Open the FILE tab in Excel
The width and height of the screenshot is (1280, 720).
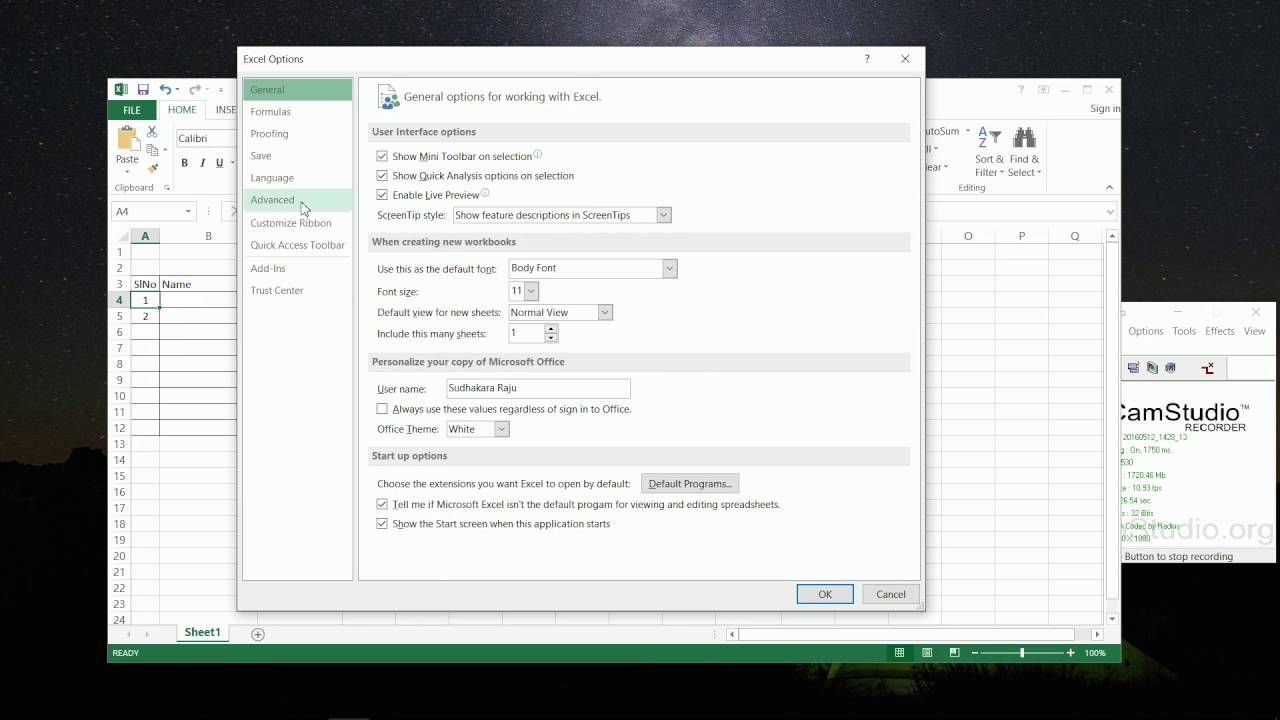click(132, 110)
